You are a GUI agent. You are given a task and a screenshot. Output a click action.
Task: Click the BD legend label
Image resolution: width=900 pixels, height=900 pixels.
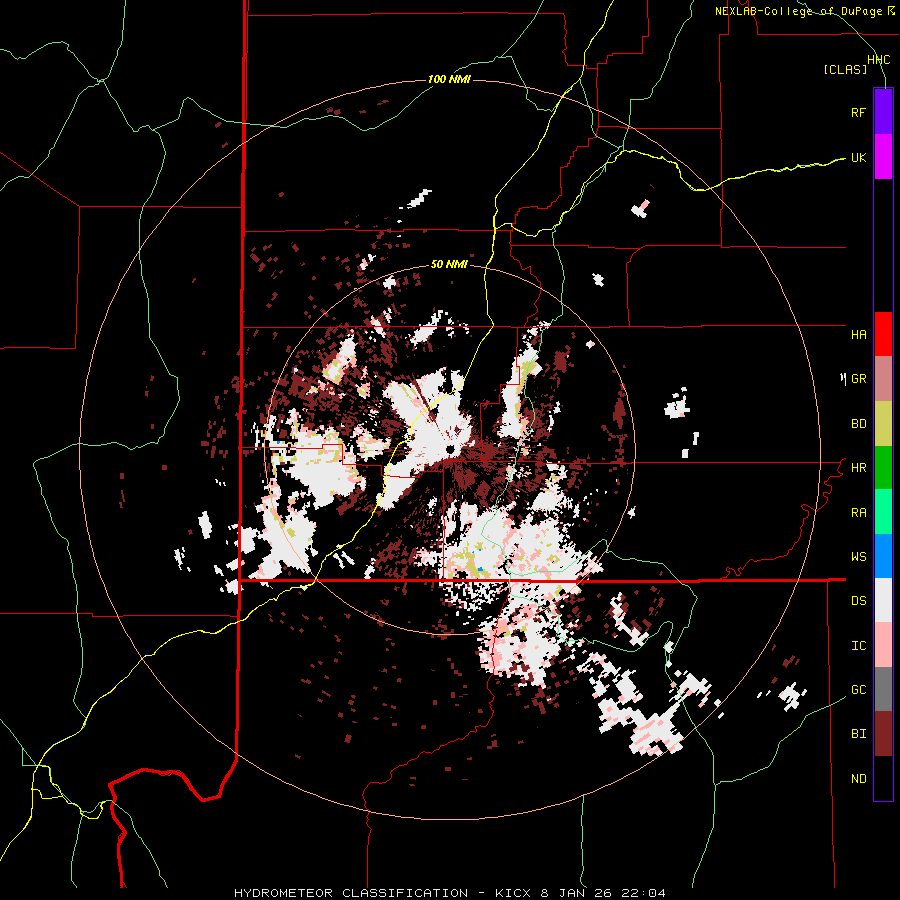[x=859, y=424]
